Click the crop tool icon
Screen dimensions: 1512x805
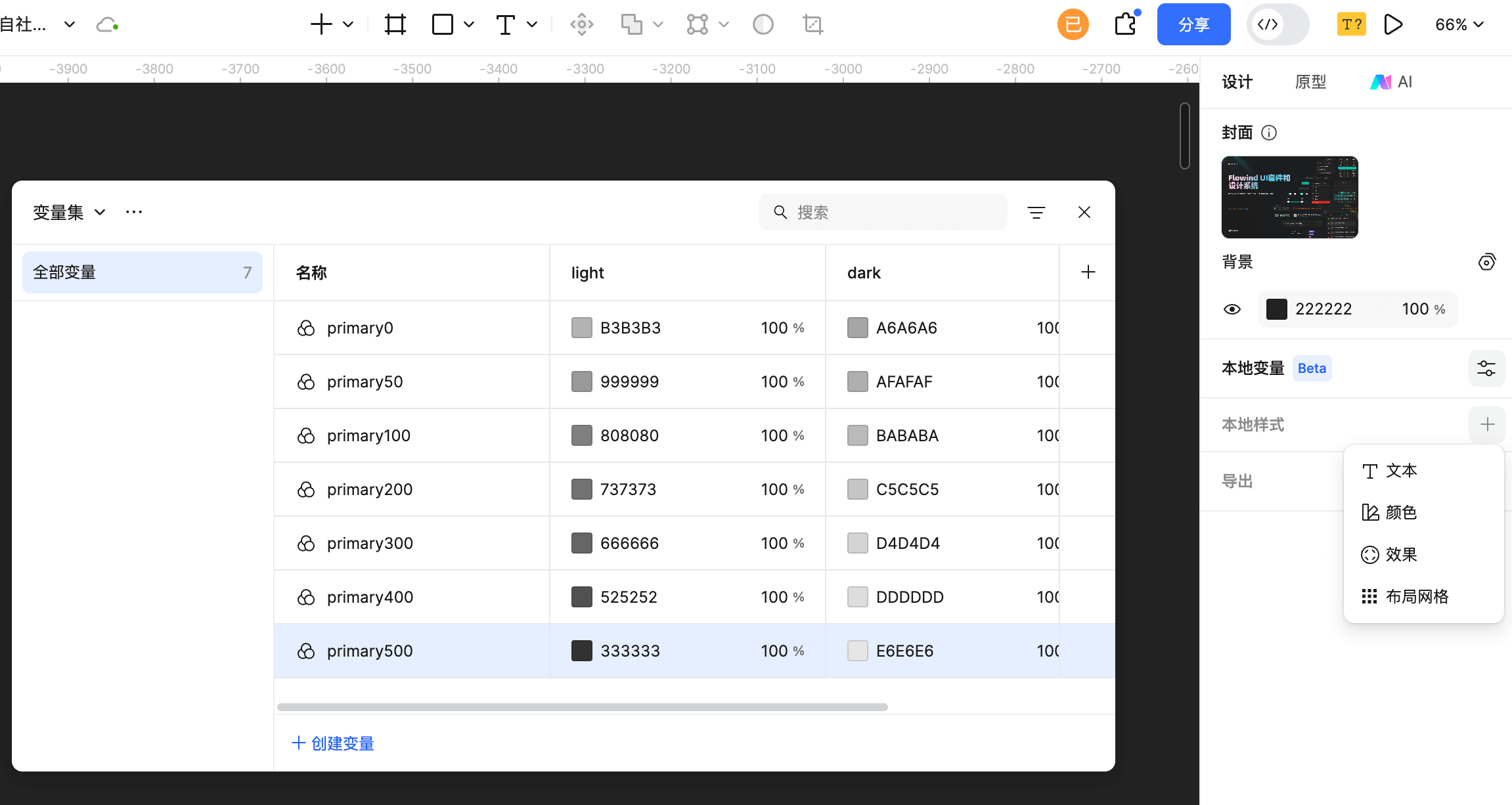(812, 25)
